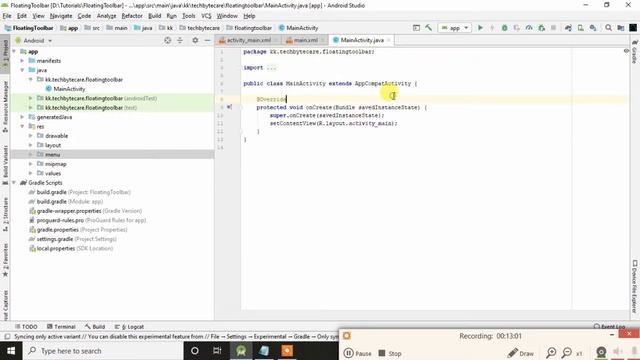Stop the screen recording

(390, 353)
